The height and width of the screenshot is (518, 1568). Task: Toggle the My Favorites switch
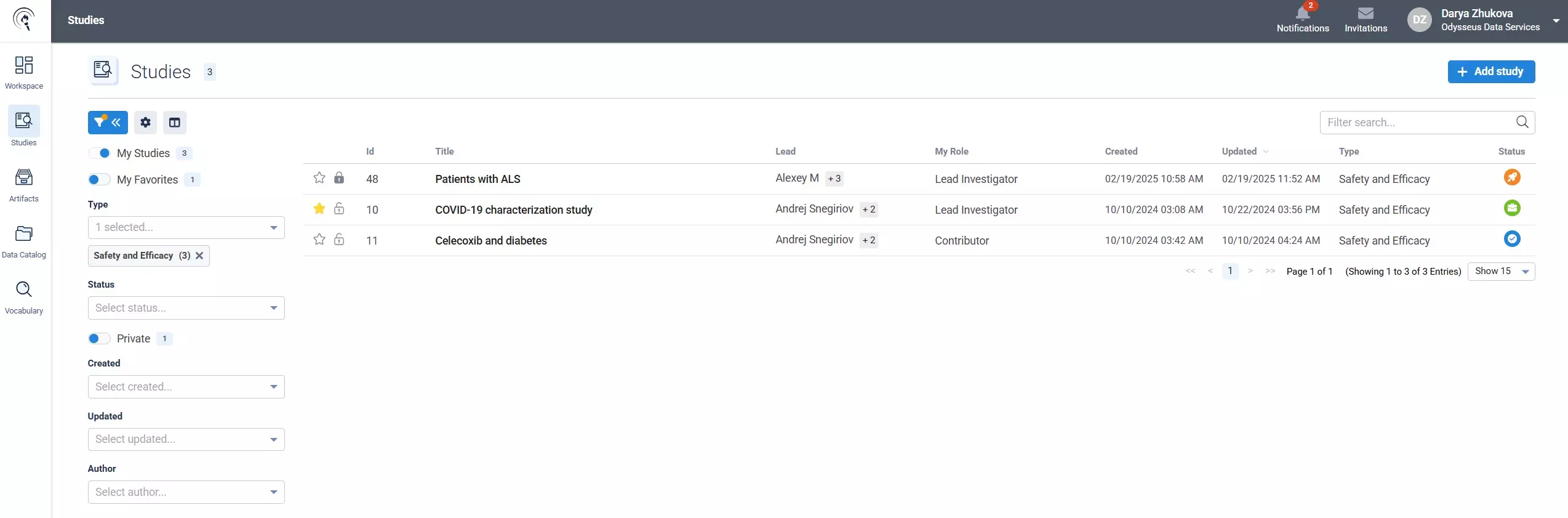coord(99,180)
